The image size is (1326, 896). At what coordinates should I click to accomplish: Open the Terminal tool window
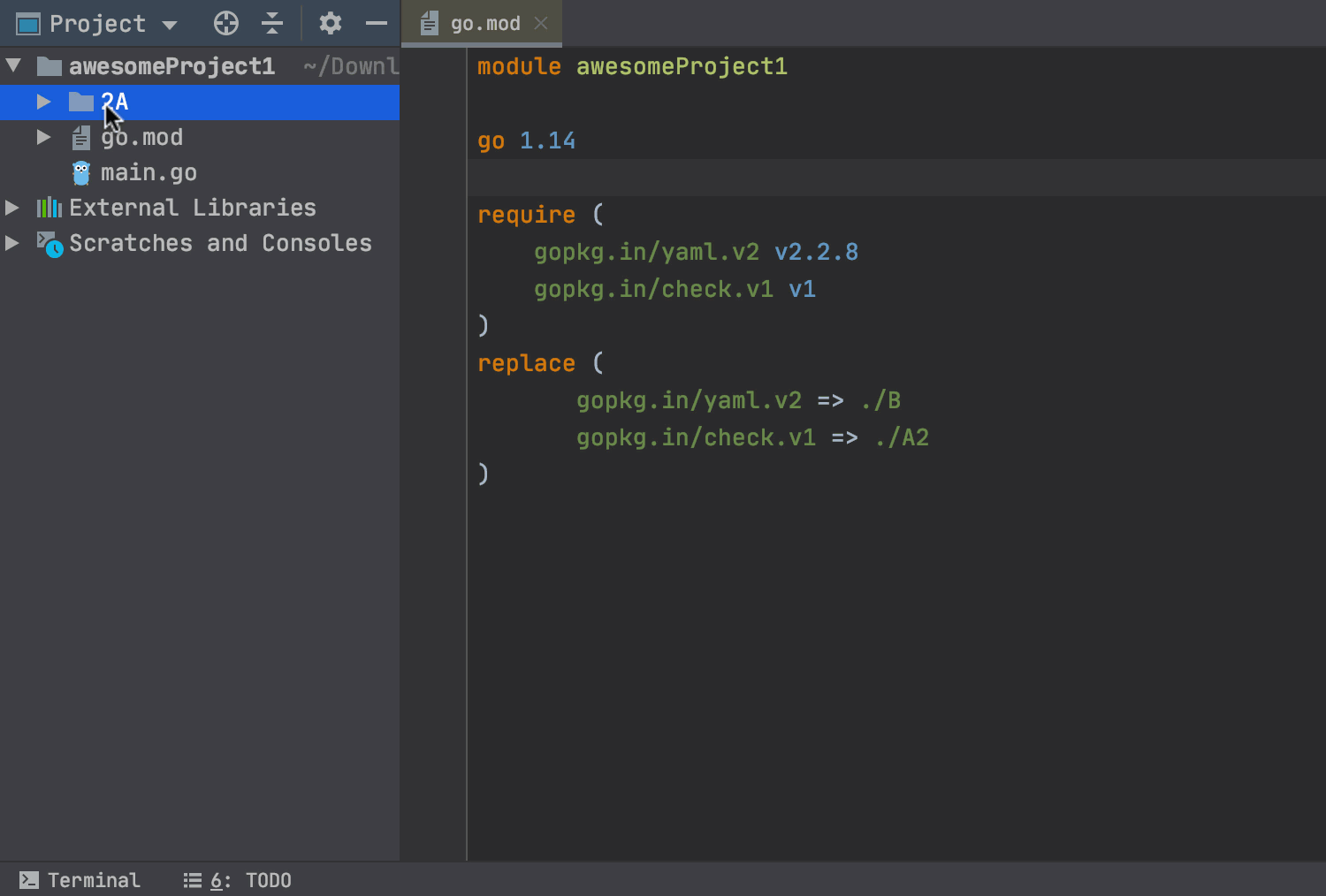(x=80, y=880)
